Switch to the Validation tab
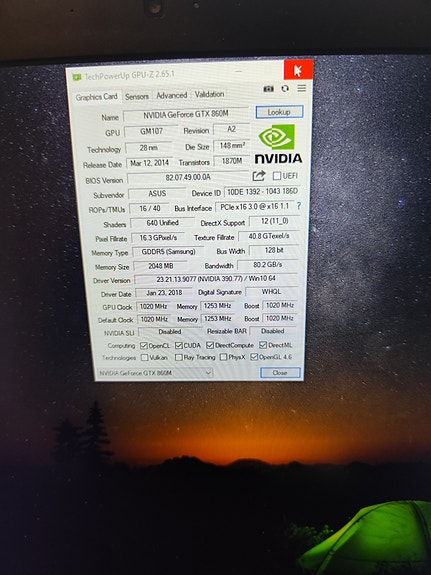The width and height of the screenshot is (431, 575). click(209, 94)
